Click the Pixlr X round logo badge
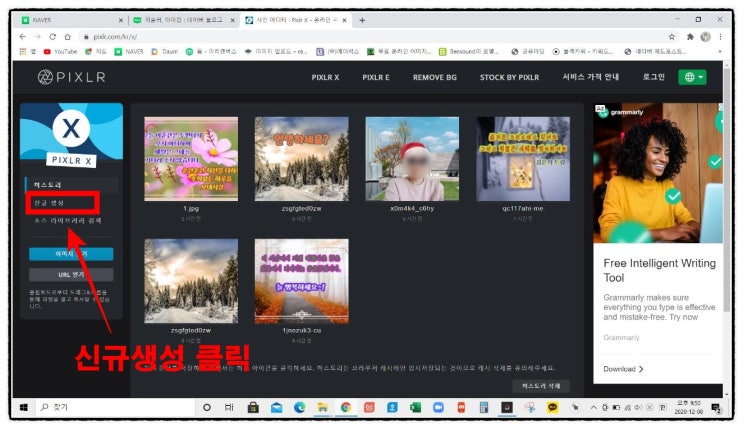This screenshot has height=429, width=743. coord(71,128)
